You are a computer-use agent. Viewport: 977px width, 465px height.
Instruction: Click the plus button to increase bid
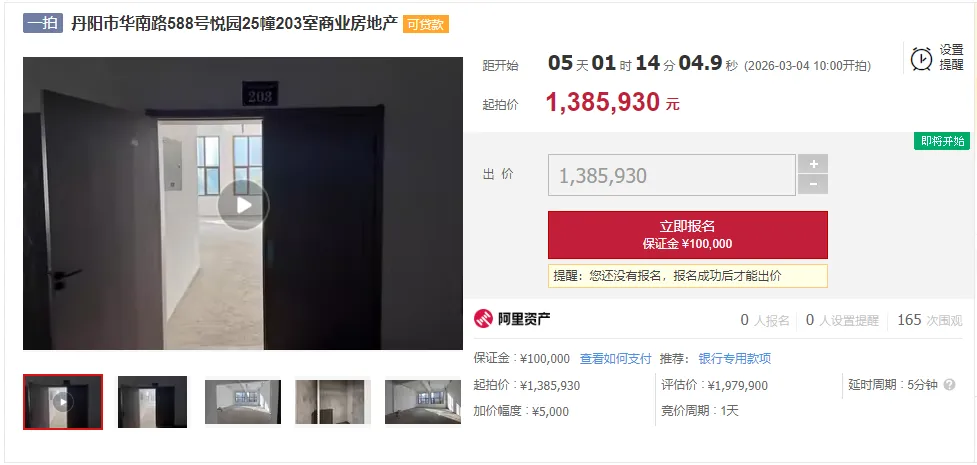tap(813, 164)
